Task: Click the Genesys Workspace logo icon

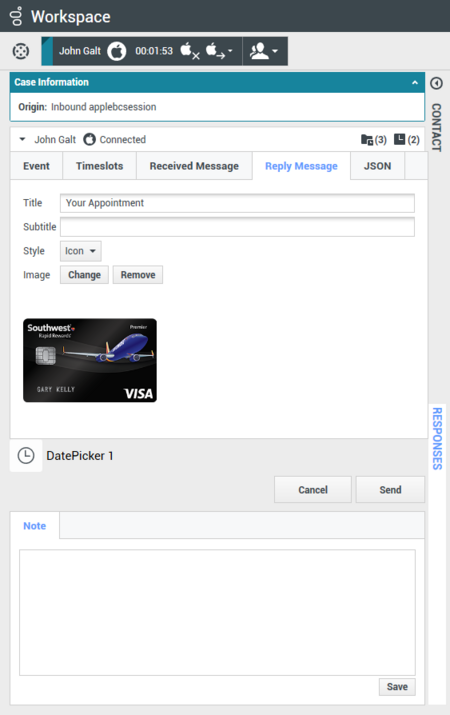Action: (16, 16)
